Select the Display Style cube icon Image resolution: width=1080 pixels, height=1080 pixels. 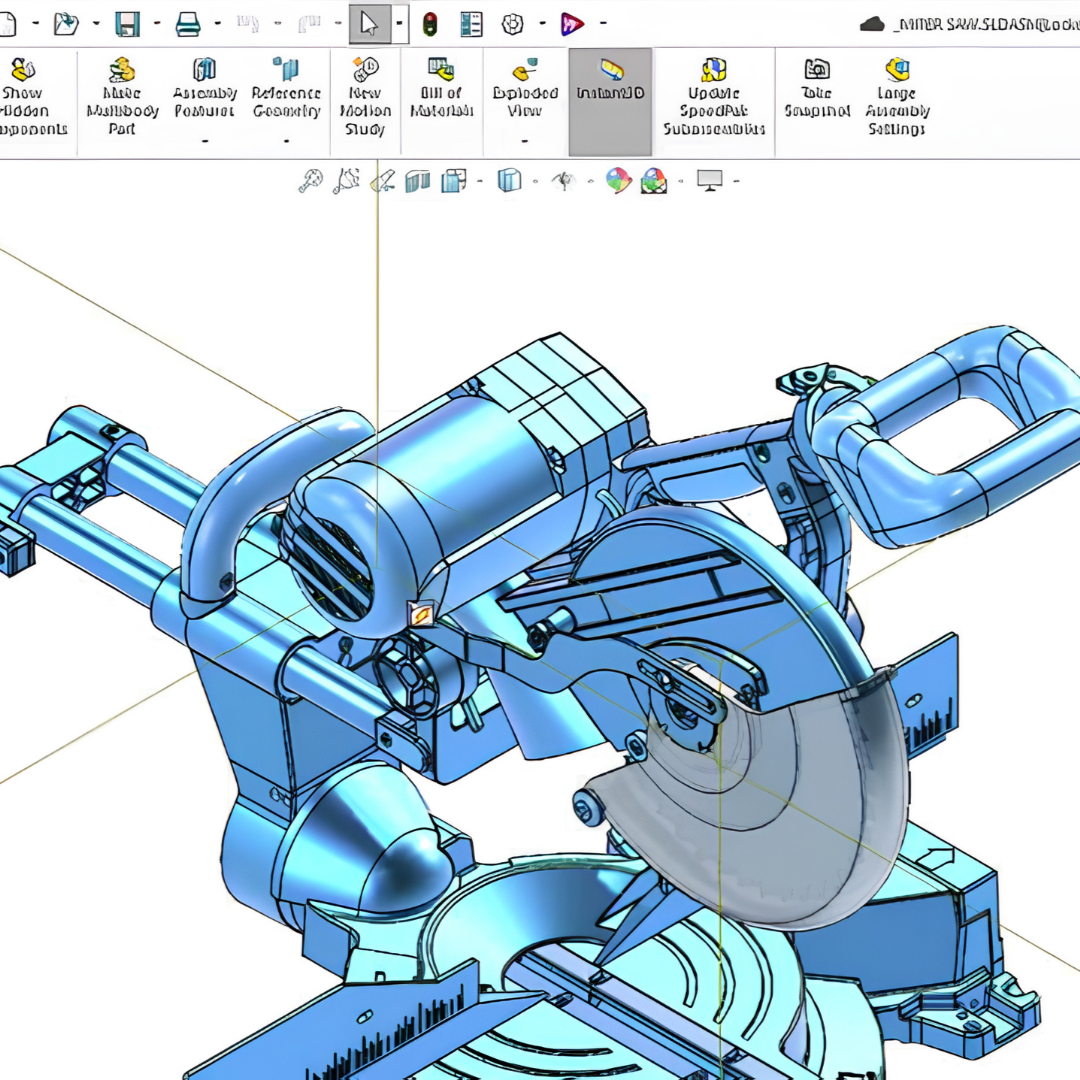509,181
